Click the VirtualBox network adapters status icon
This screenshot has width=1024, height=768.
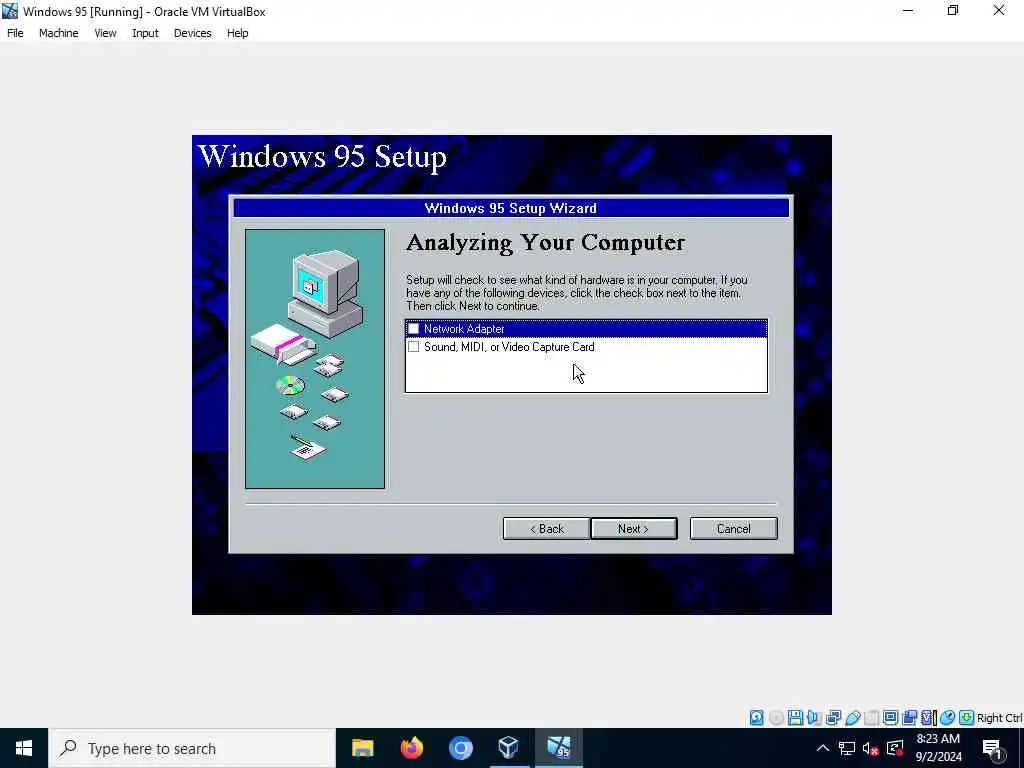(x=833, y=718)
